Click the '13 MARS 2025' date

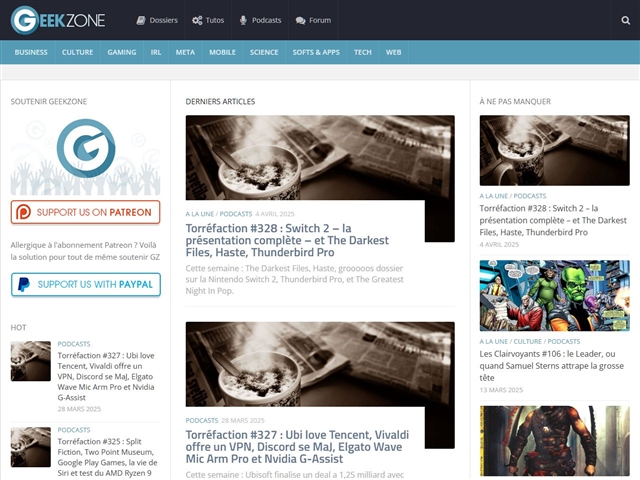point(501,390)
